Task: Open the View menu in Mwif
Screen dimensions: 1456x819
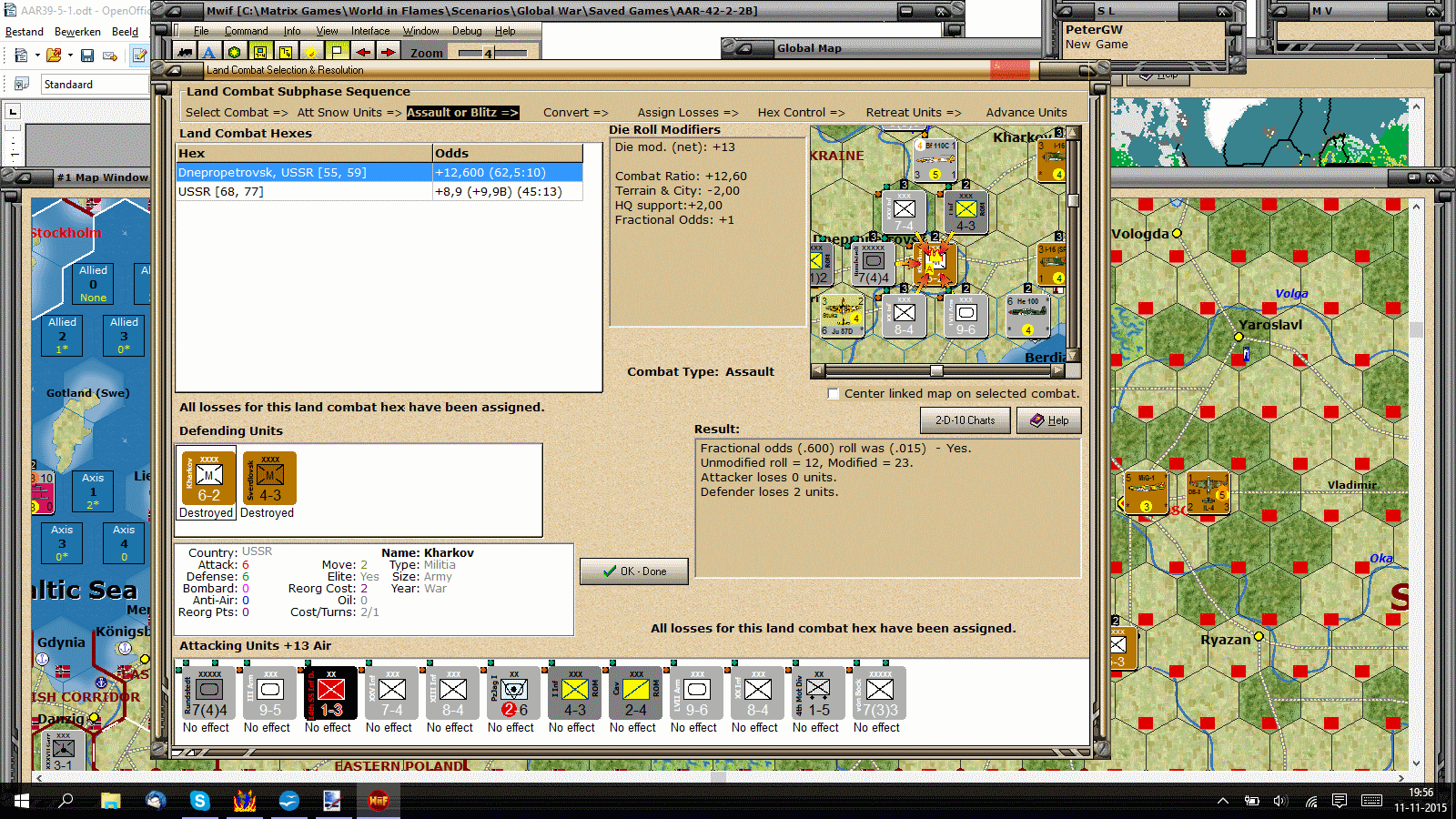Action: 327,31
